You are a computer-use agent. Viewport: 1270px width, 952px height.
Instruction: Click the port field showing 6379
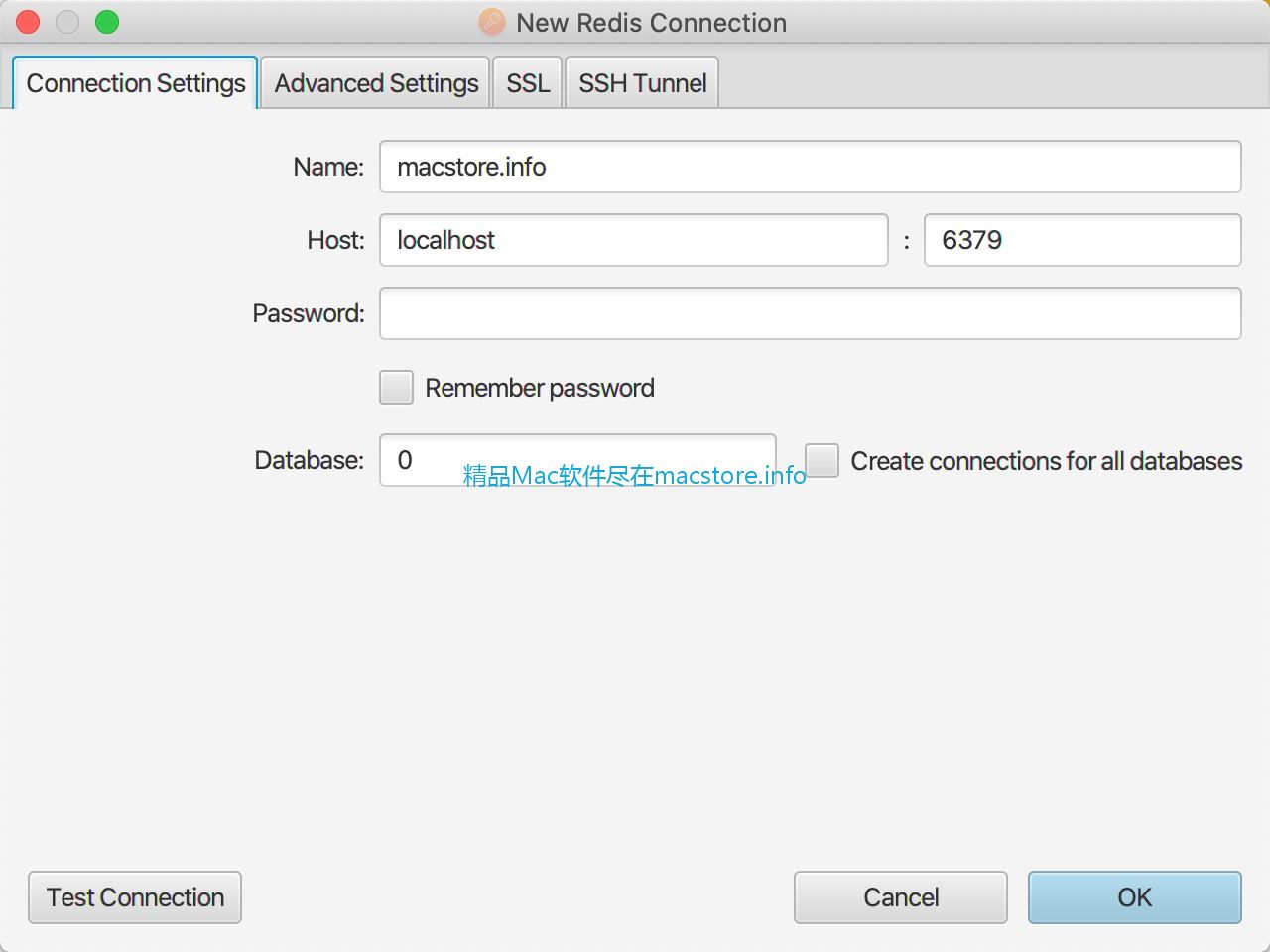[1082, 240]
